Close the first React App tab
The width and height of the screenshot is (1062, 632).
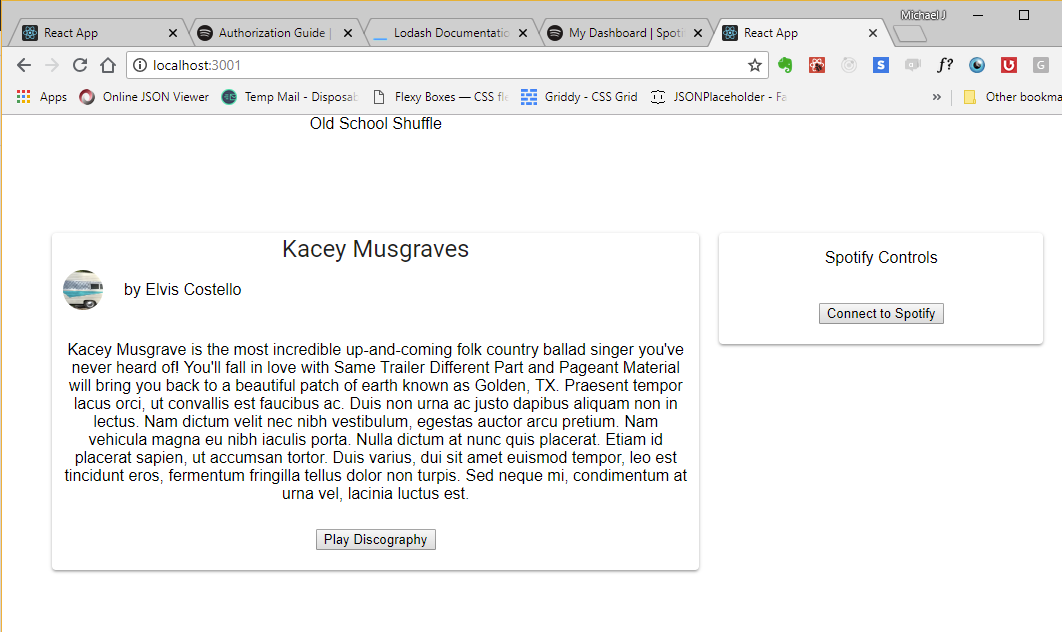coord(173,33)
